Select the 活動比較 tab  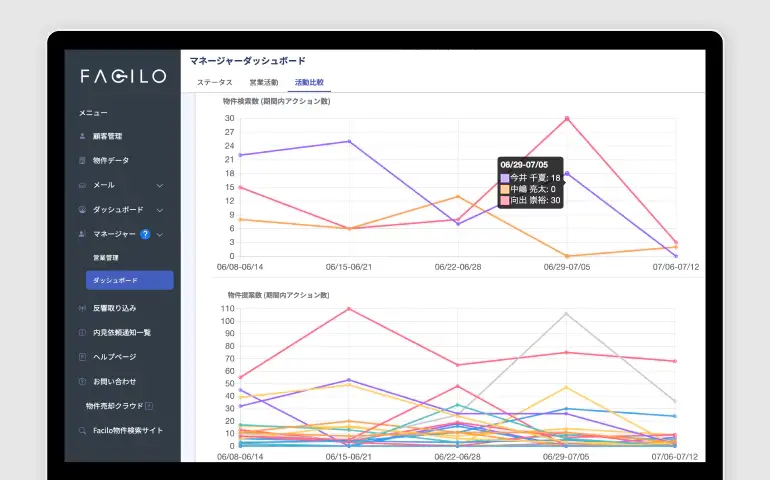pyautogui.click(x=308, y=82)
